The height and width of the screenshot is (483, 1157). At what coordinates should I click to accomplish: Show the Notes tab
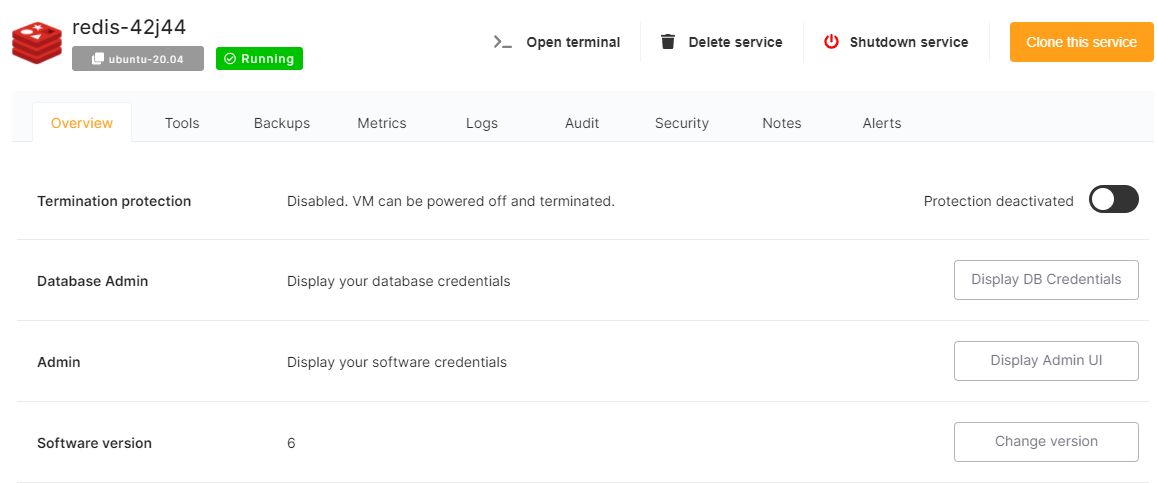coord(782,123)
